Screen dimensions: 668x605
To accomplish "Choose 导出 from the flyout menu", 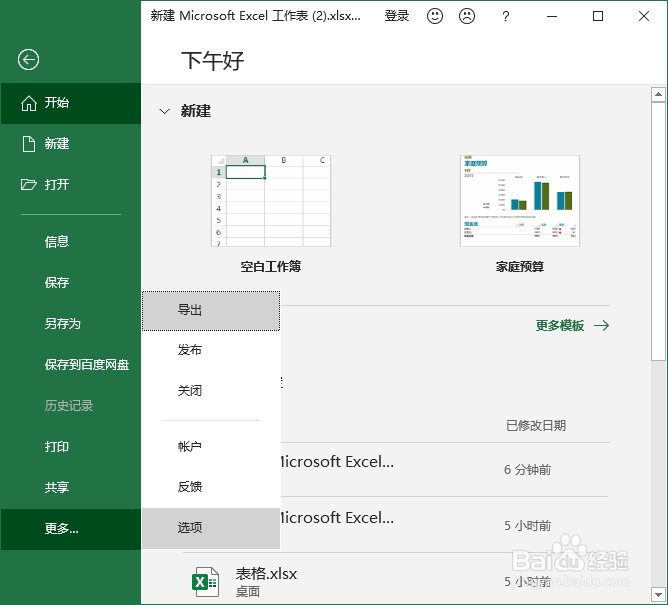I will pyautogui.click(x=211, y=311).
